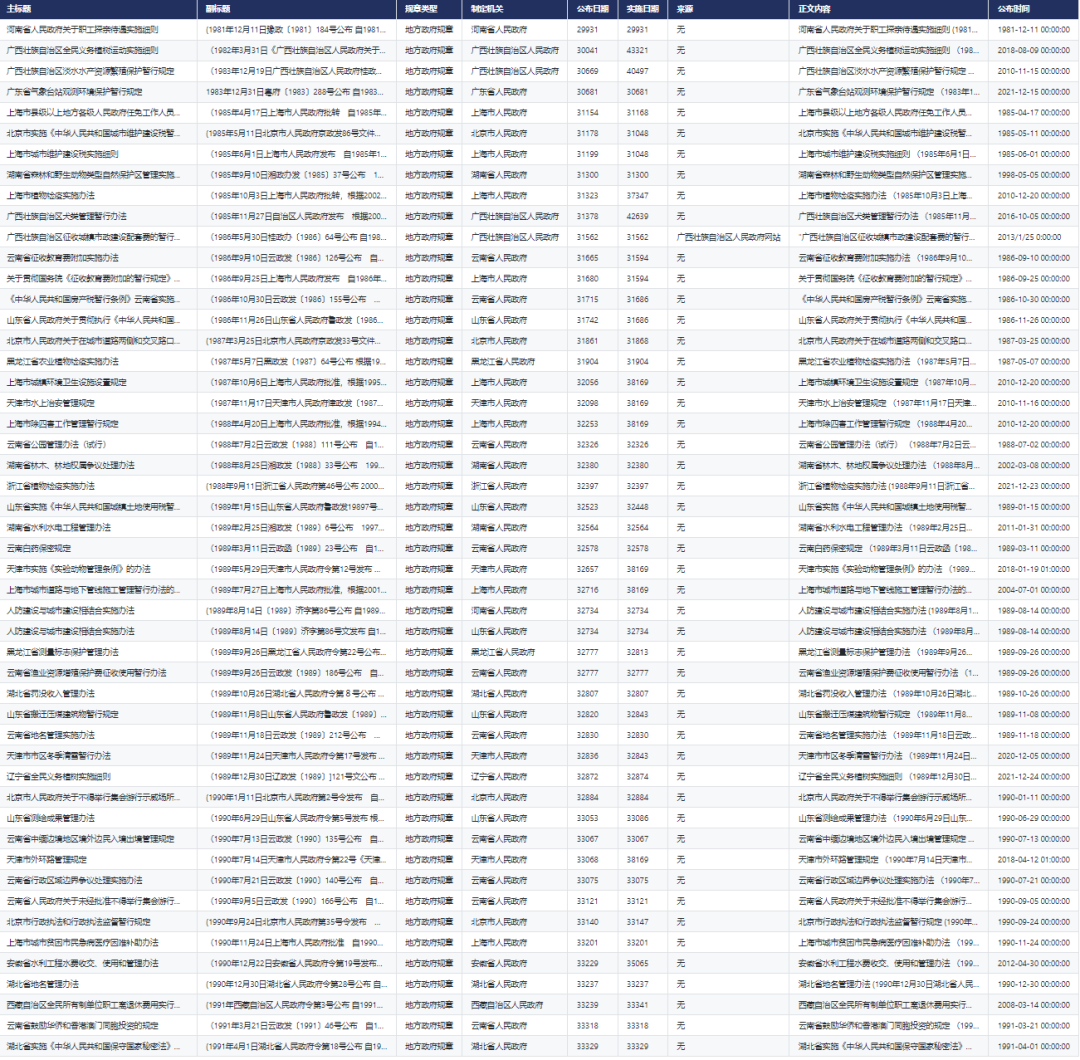Click main title 广西壮族自治区全民义务植树运动实施细则
Screen dimensions: 1080x1060
(x=82, y=50)
